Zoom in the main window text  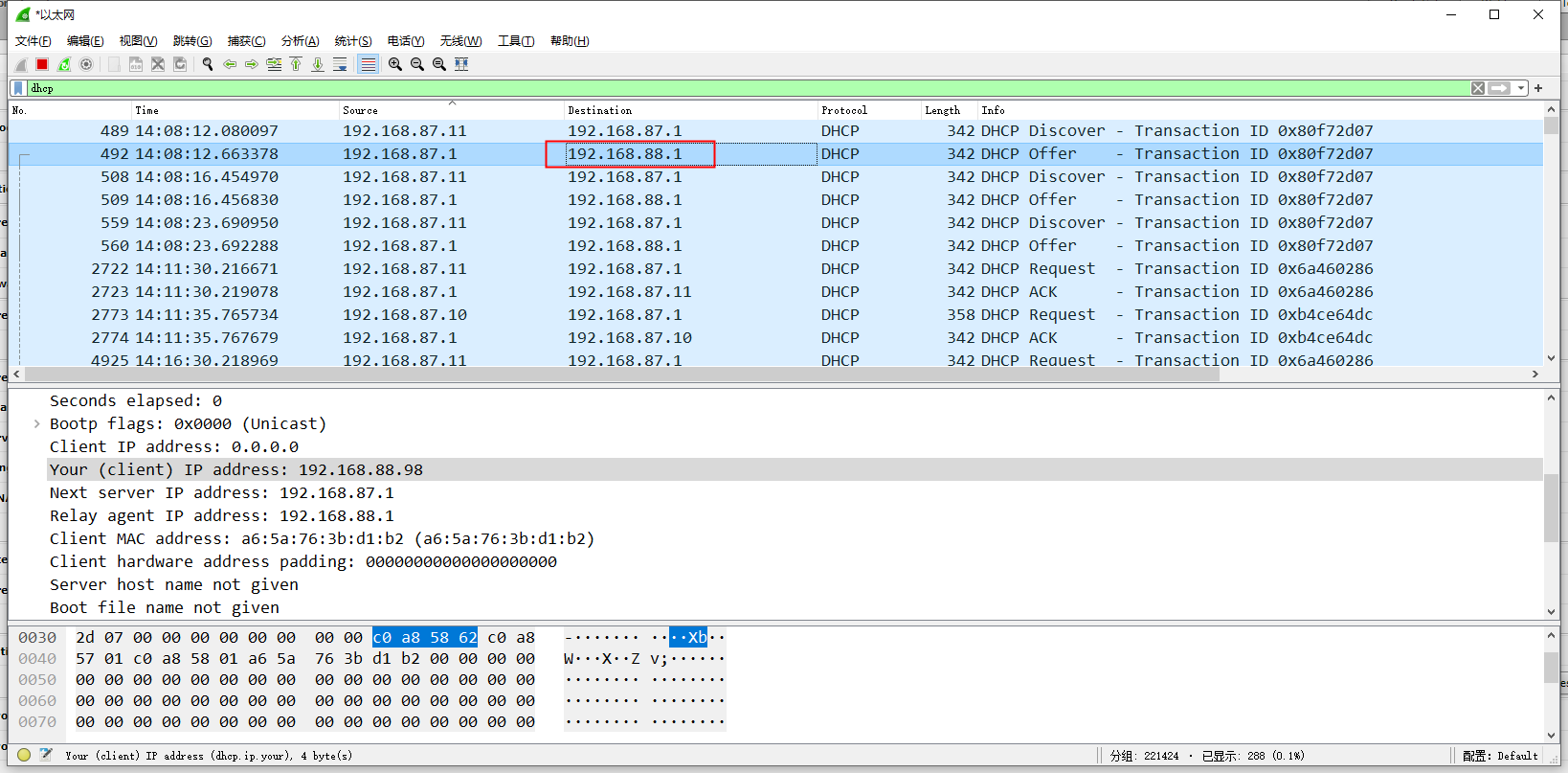click(395, 64)
